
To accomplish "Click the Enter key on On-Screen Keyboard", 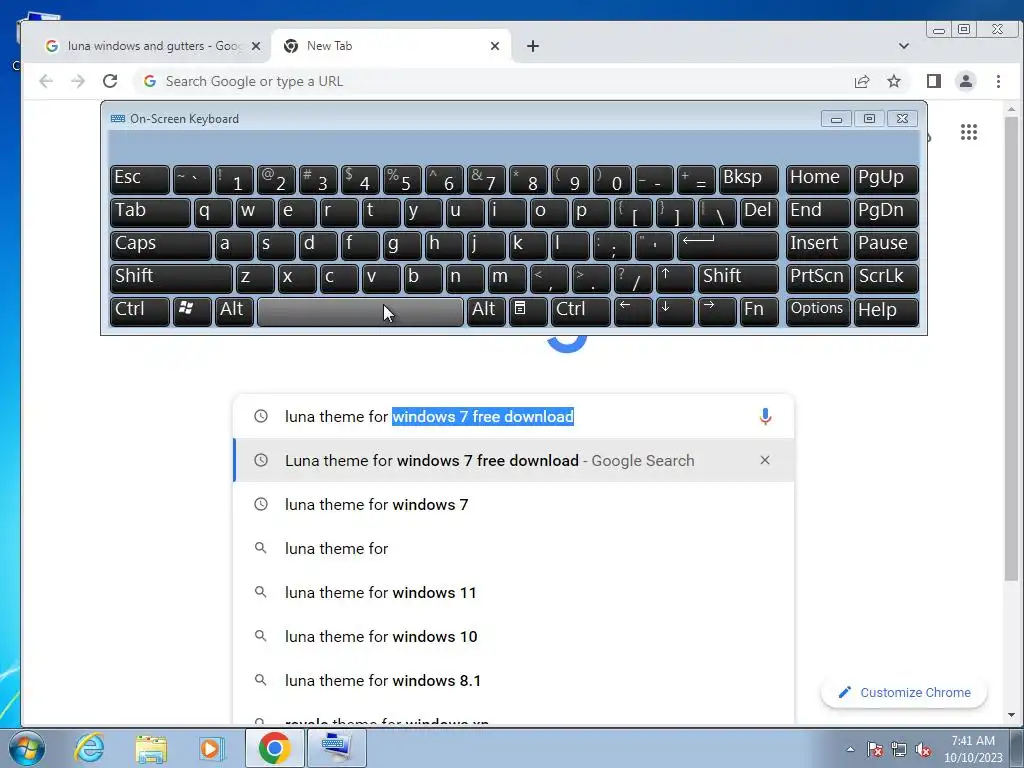I will point(728,245).
